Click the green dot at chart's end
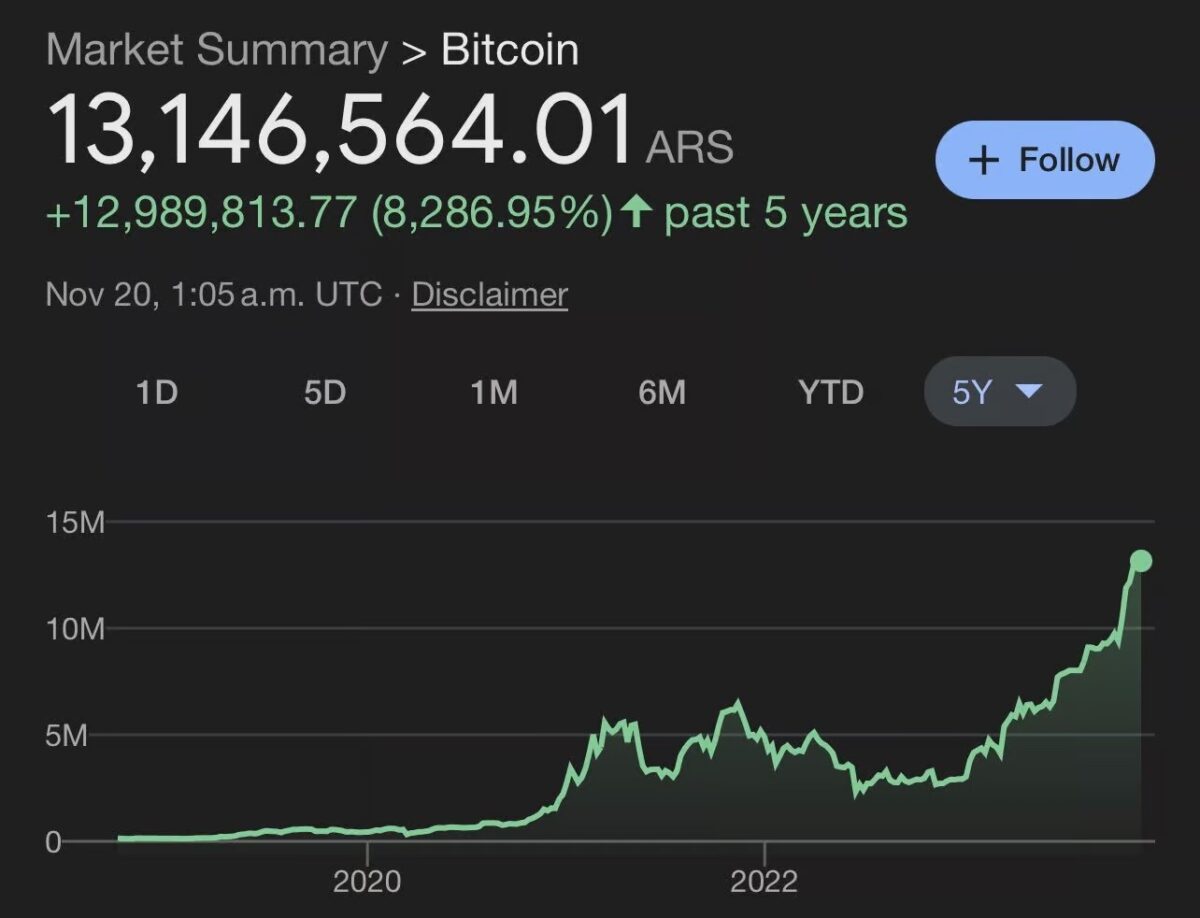This screenshot has height=918, width=1200. pyautogui.click(x=1140, y=561)
